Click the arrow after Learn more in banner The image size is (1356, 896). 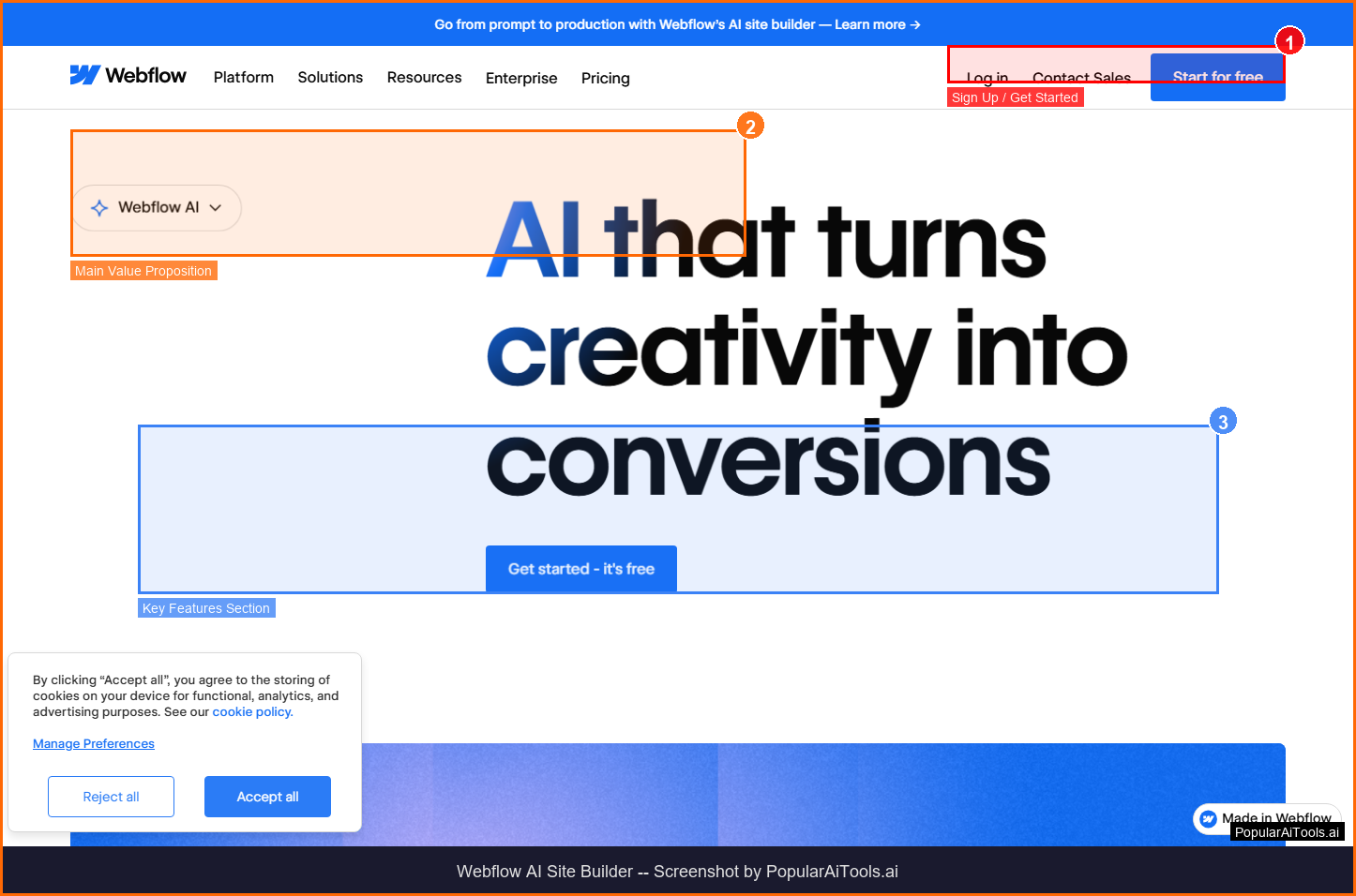click(915, 25)
